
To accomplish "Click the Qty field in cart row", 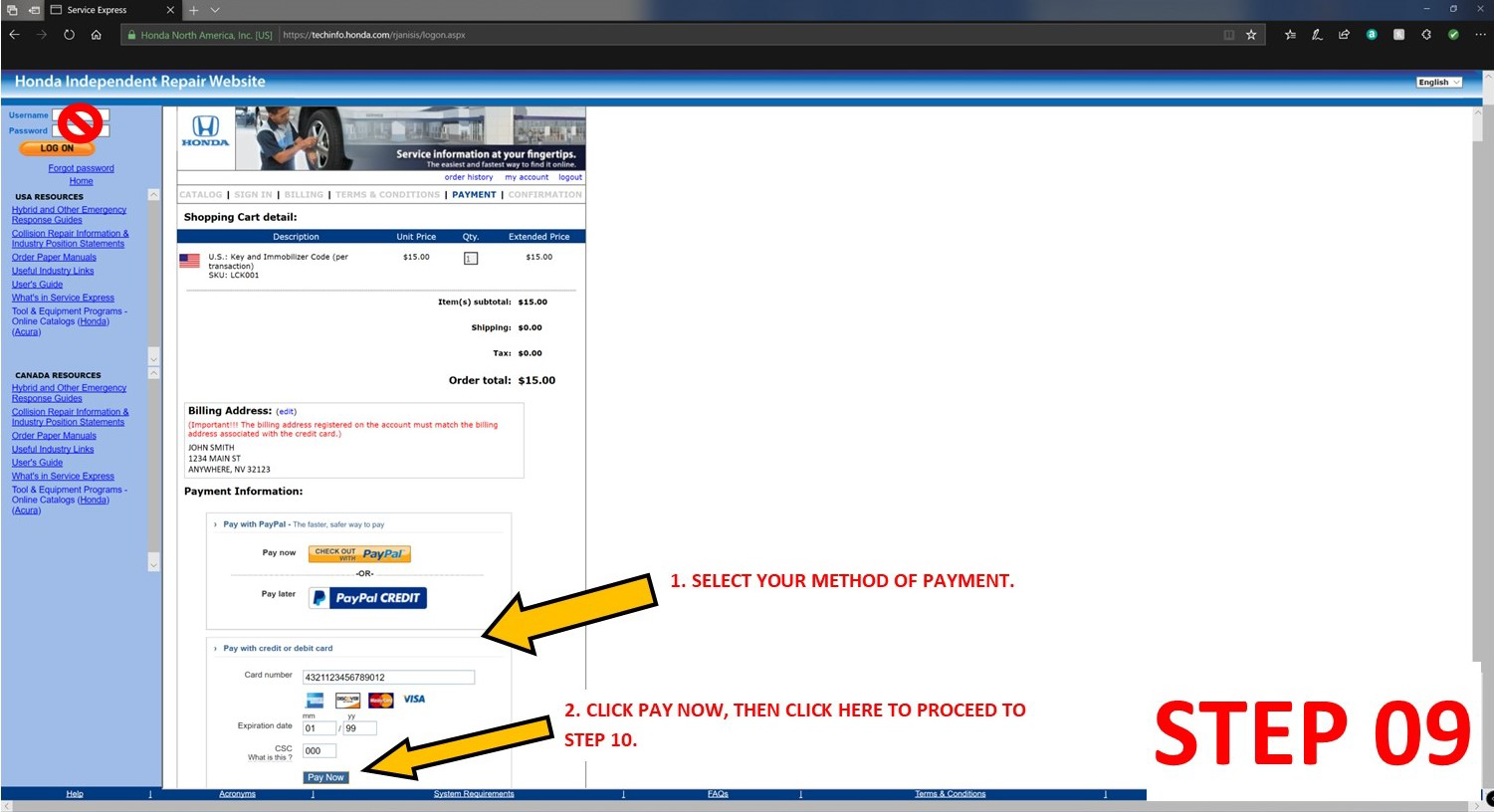I will click(x=471, y=259).
